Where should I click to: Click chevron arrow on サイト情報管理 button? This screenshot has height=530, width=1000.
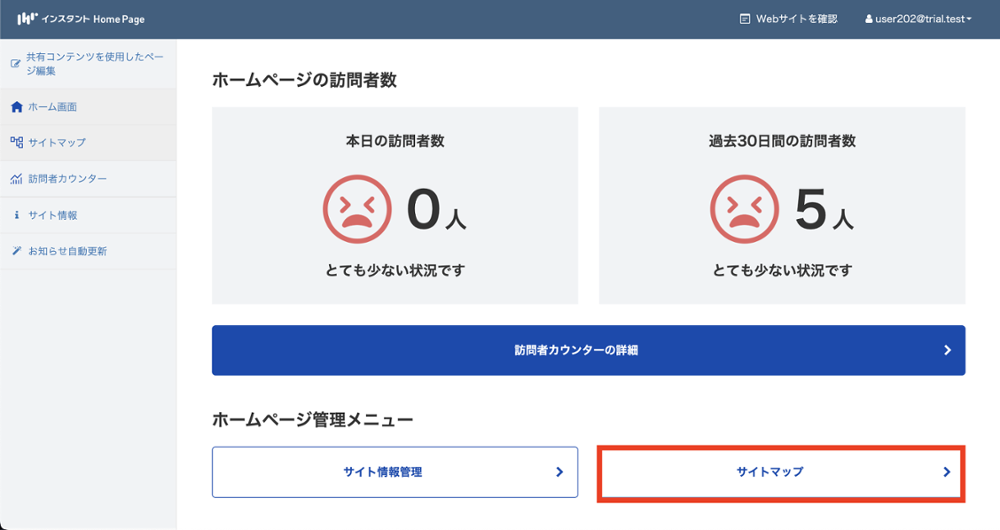point(559,472)
